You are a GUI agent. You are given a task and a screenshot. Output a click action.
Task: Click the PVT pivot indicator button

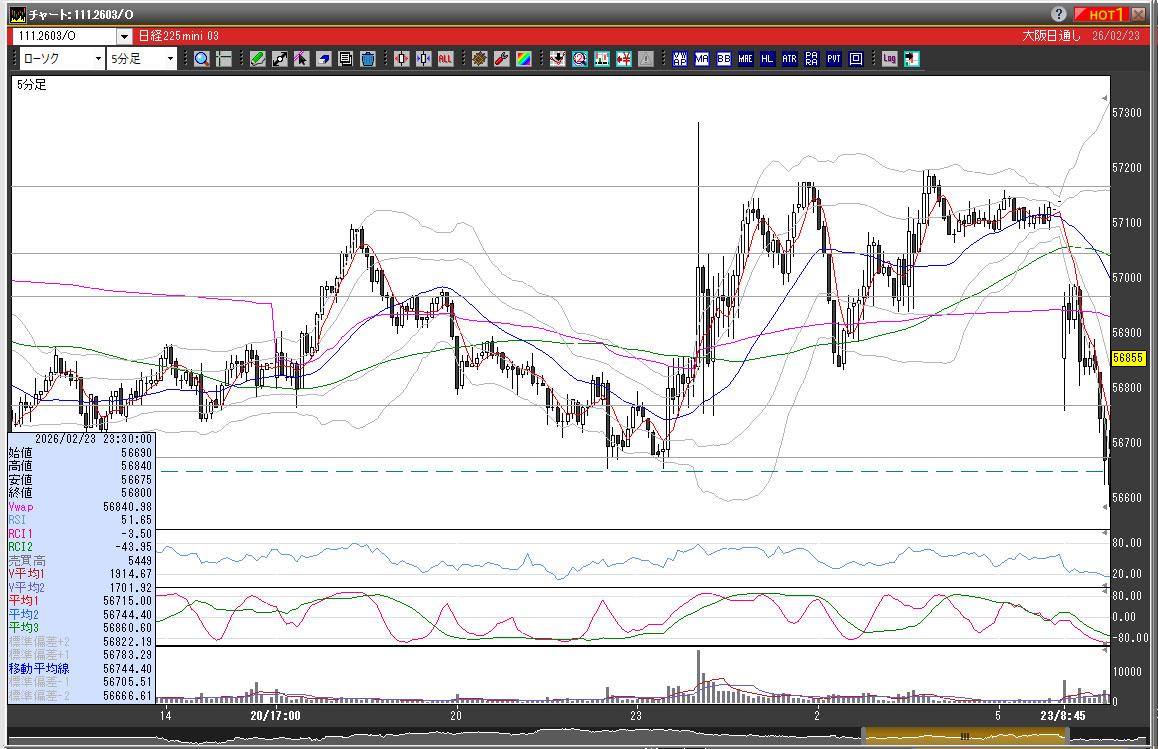(833, 59)
